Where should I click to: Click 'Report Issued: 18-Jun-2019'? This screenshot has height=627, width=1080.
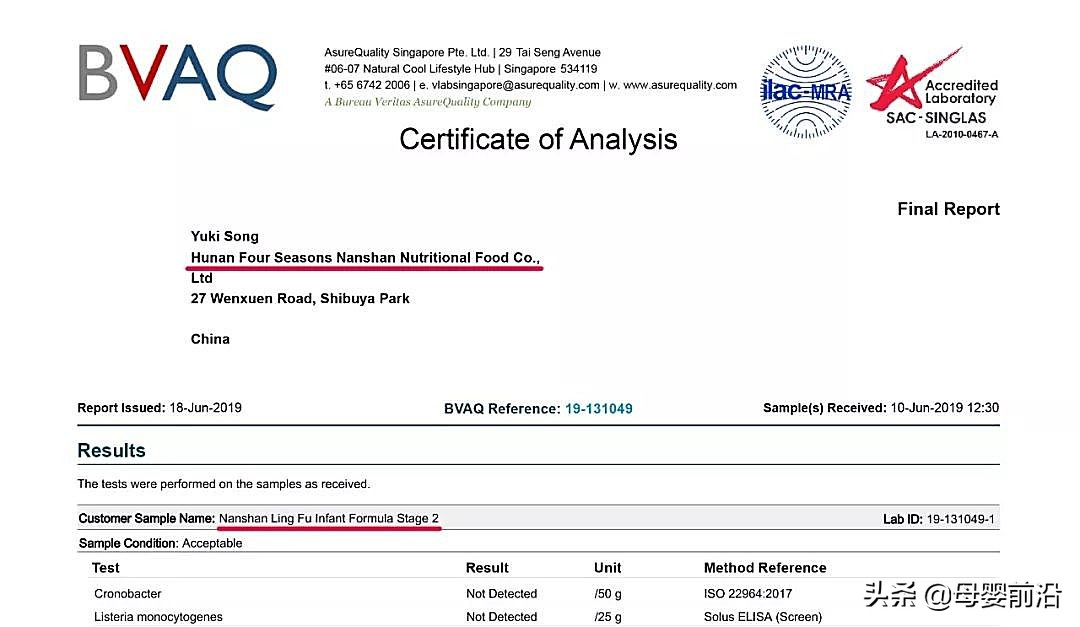[x=159, y=408]
